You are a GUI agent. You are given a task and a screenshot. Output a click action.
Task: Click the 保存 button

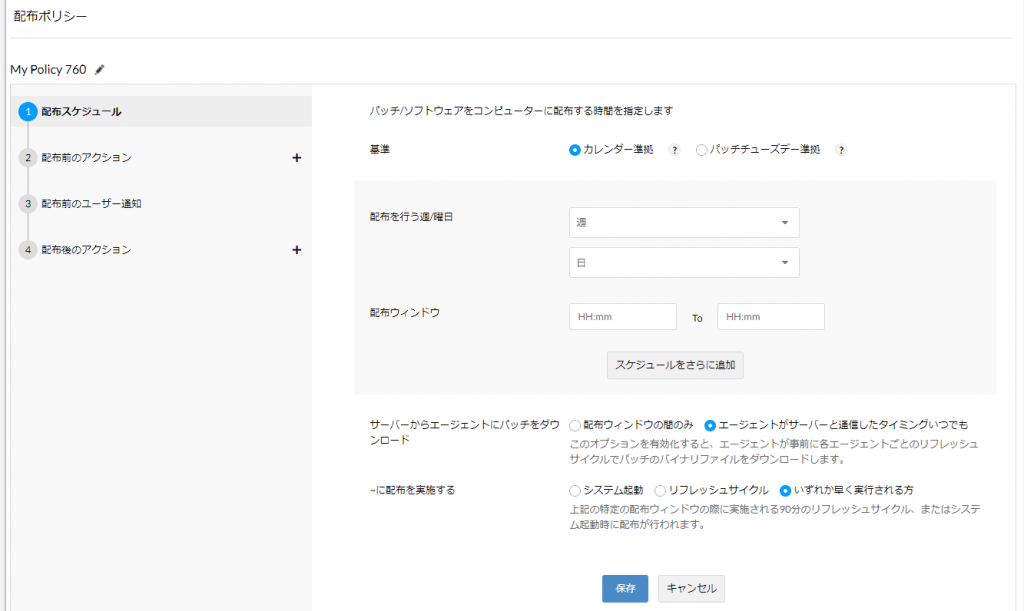625,589
